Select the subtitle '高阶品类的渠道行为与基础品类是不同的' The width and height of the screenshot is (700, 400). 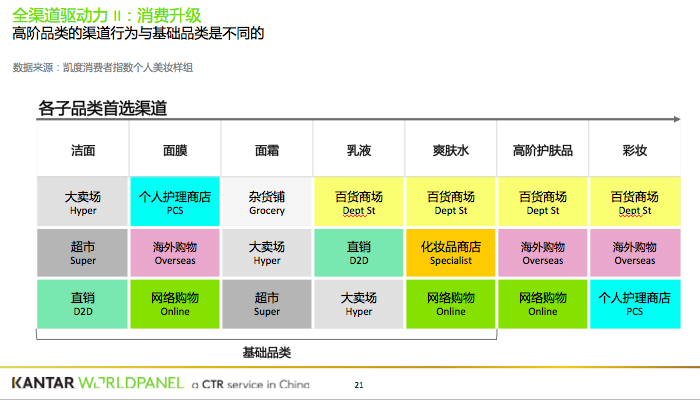pyautogui.click(x=138, y=33)
